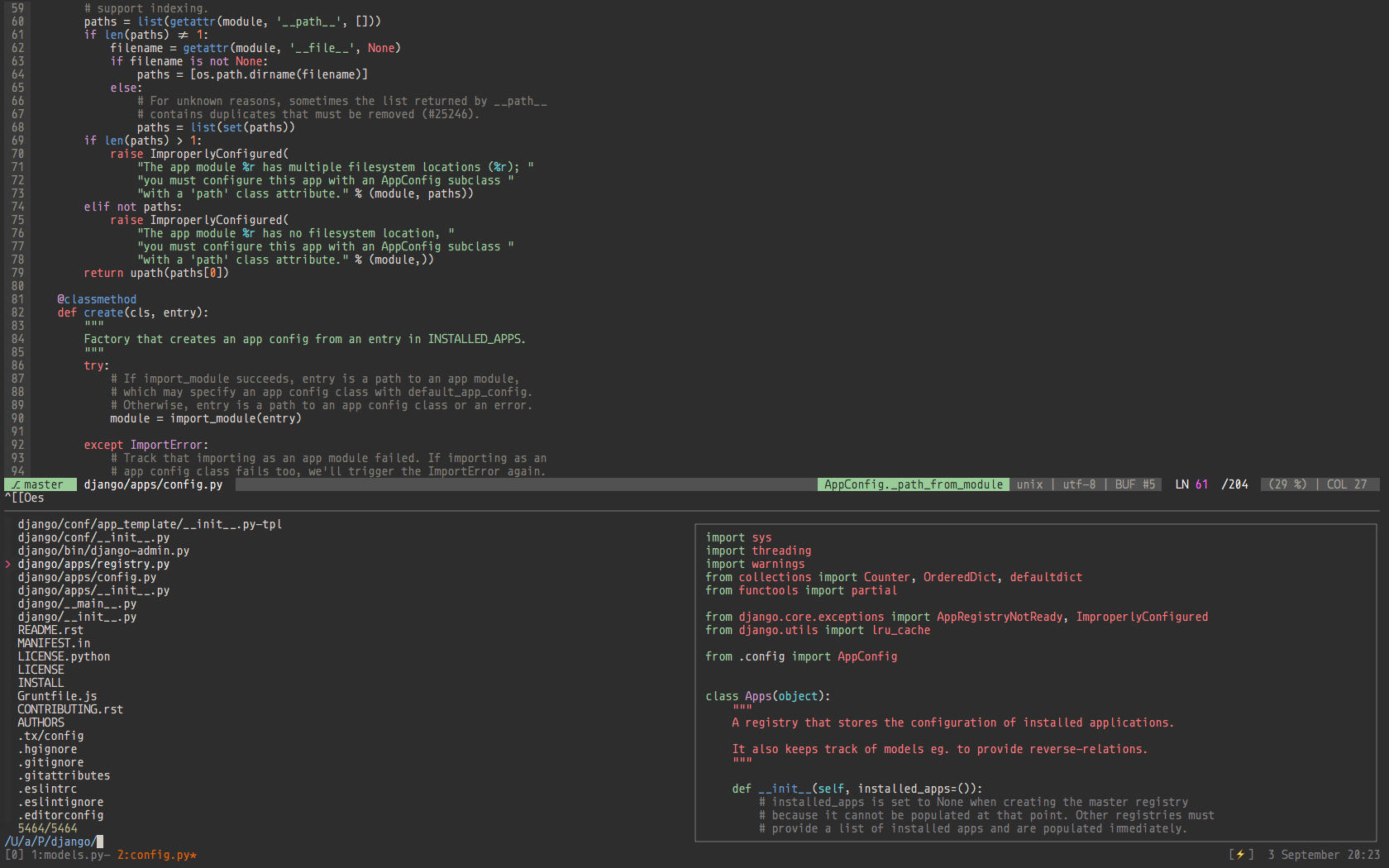Viewport: 1389px width, 868px height.
Task: Click the /204 total lines indicator
Action: 1234,484
